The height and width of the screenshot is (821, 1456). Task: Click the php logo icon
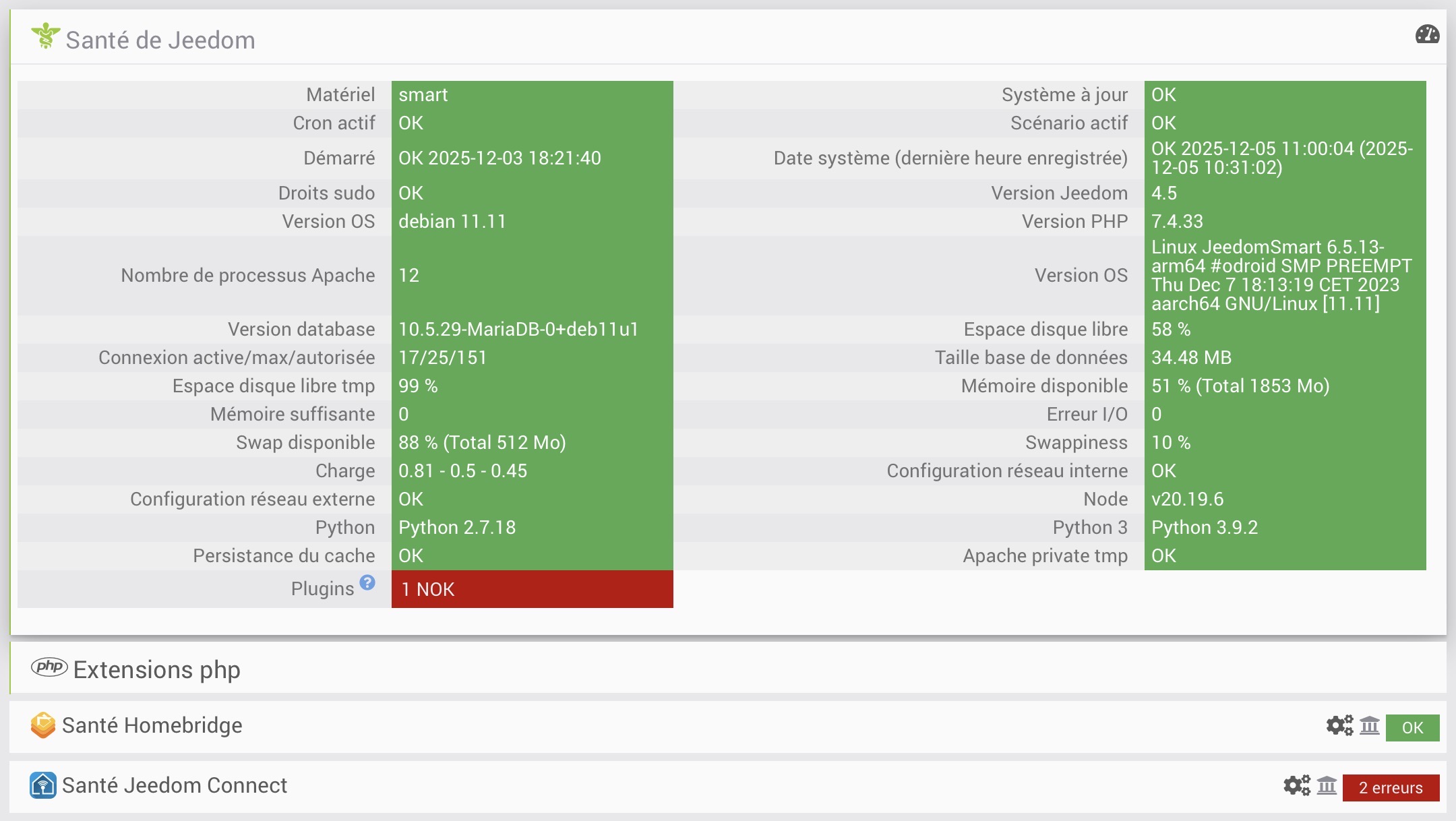49,667
